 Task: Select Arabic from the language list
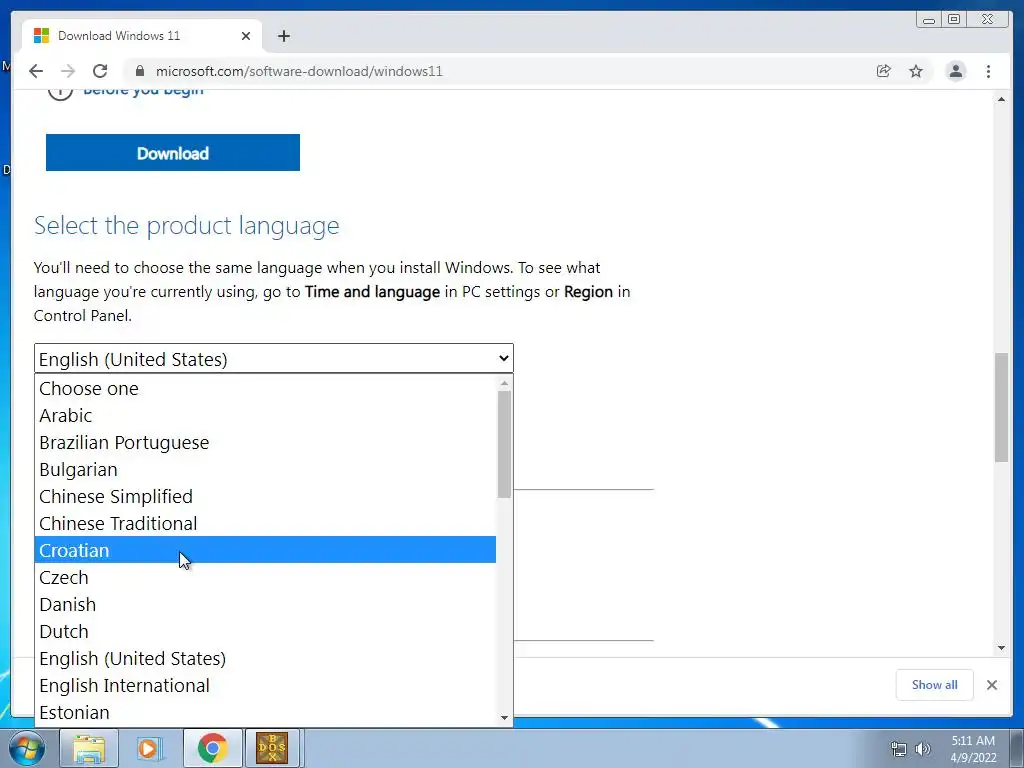[x=265, y=415]
